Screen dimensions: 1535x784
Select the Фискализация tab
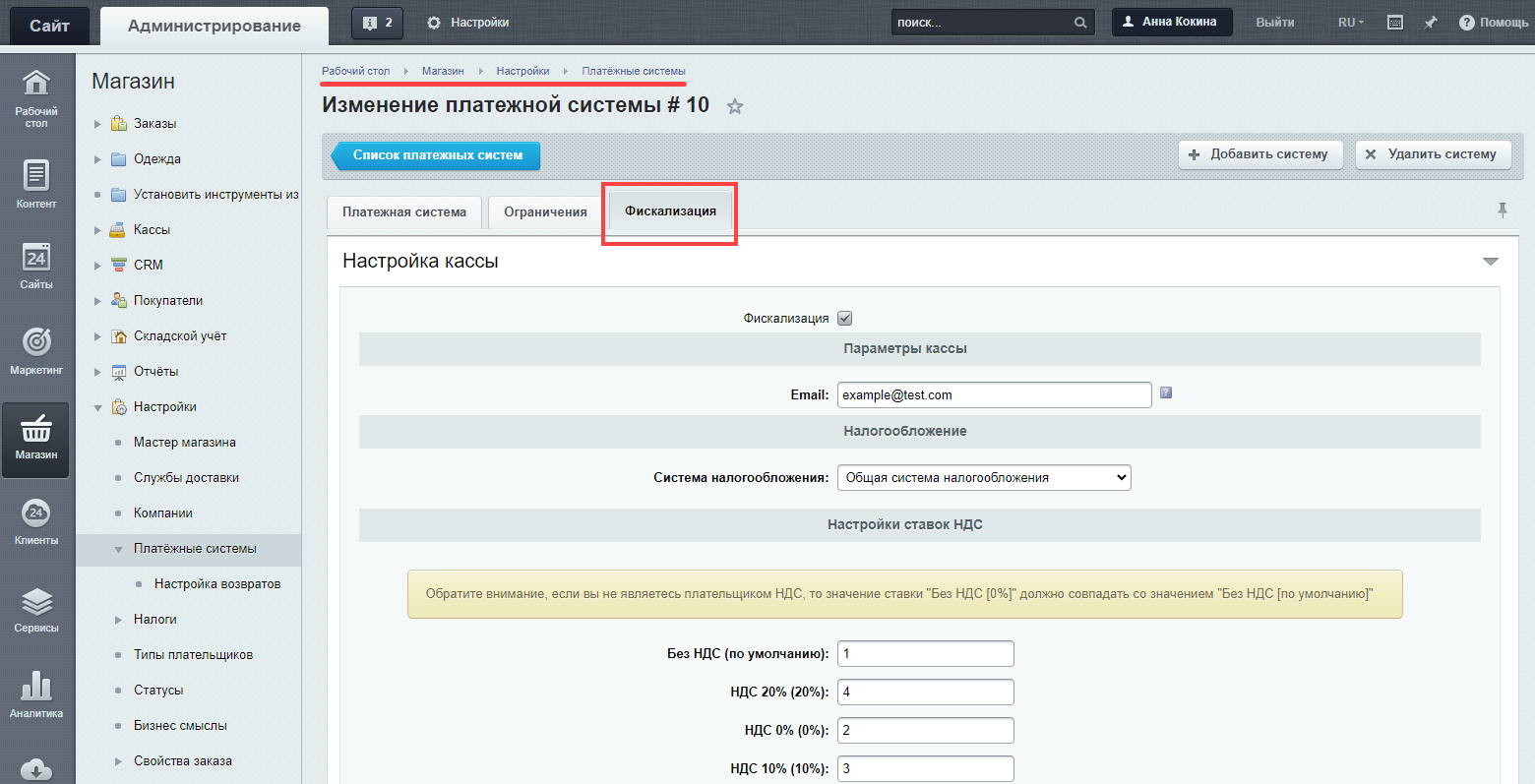tap(670, 211)
